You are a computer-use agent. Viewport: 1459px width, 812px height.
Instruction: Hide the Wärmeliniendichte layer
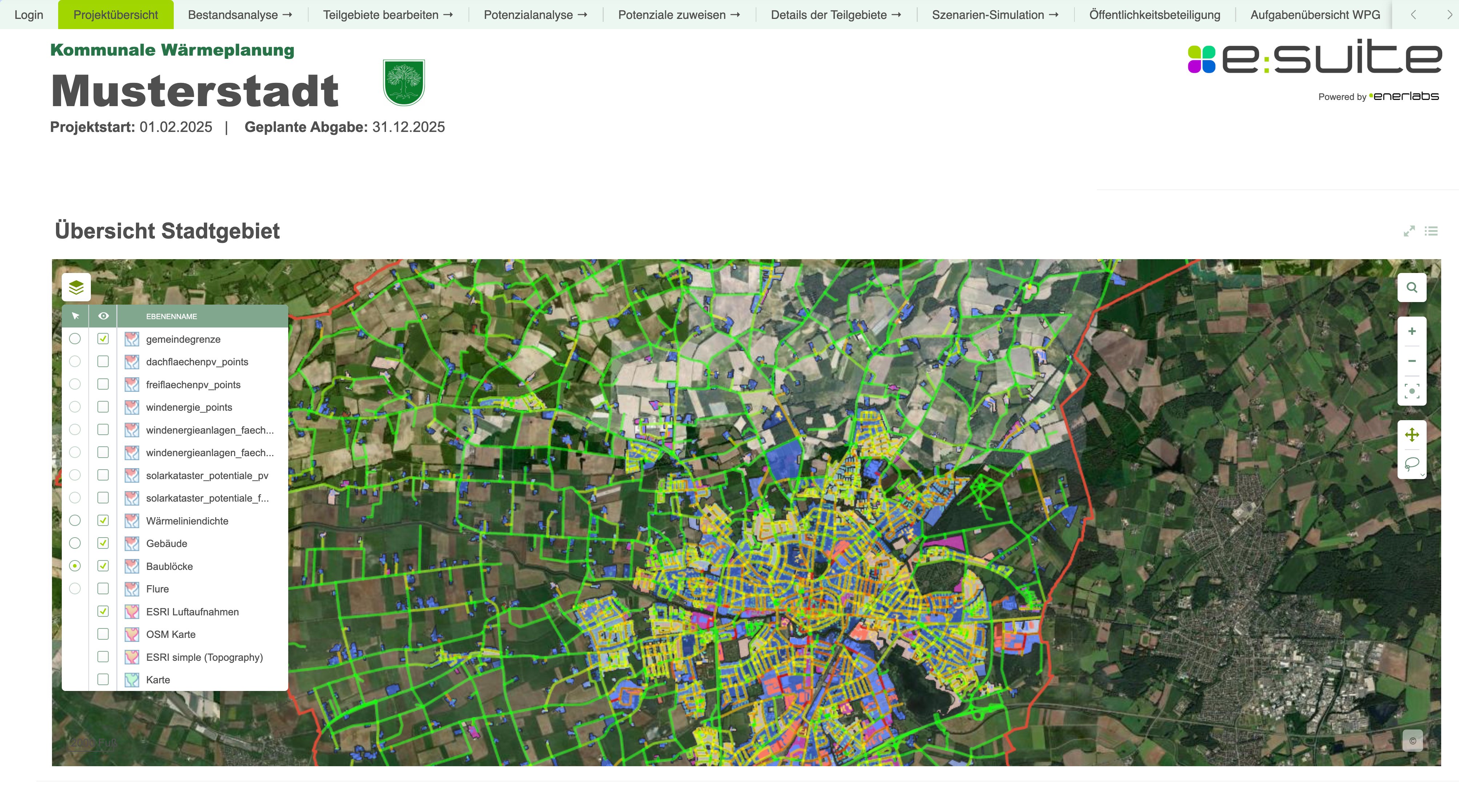coord(103,520)
